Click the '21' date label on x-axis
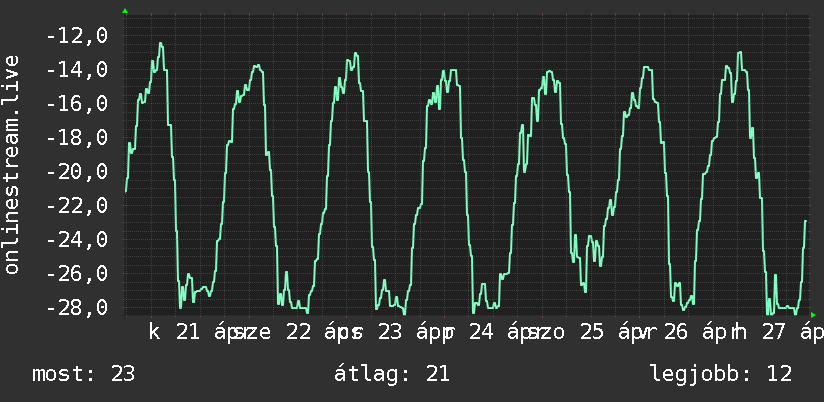Viewport: 824px width, 402px height. pyautogui.click(x=188, y=332)
